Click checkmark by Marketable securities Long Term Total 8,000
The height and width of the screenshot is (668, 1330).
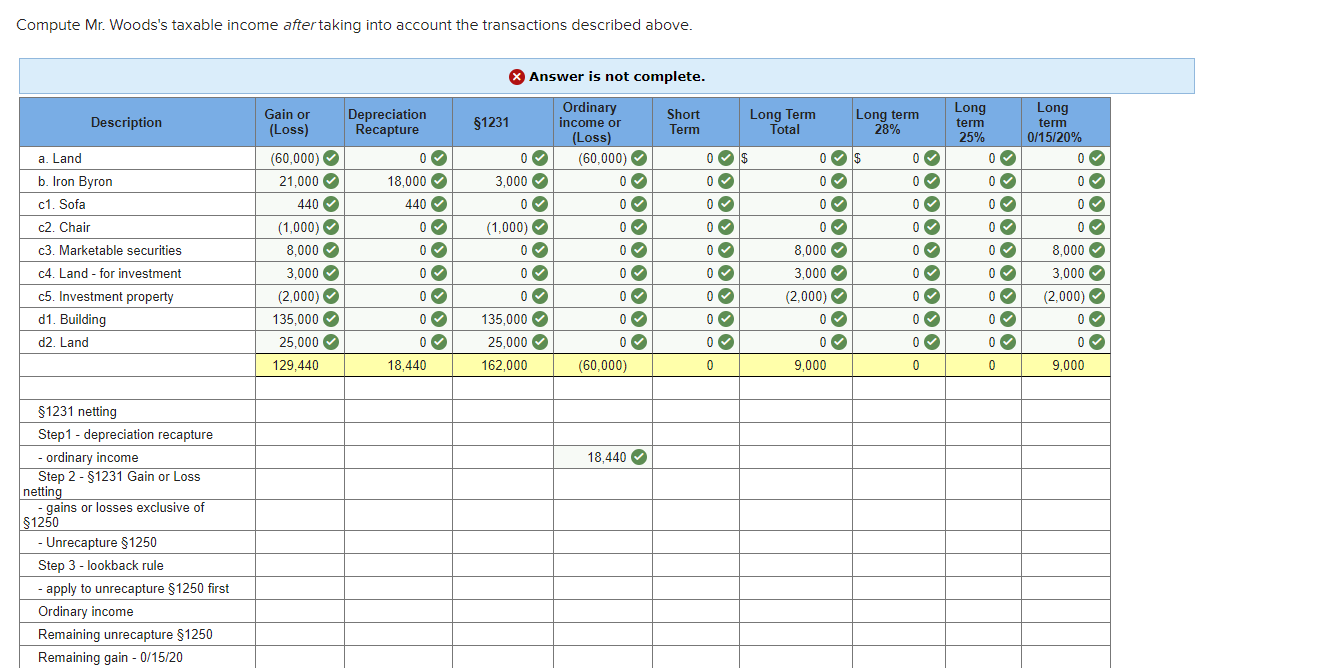(x=839, y=250)
